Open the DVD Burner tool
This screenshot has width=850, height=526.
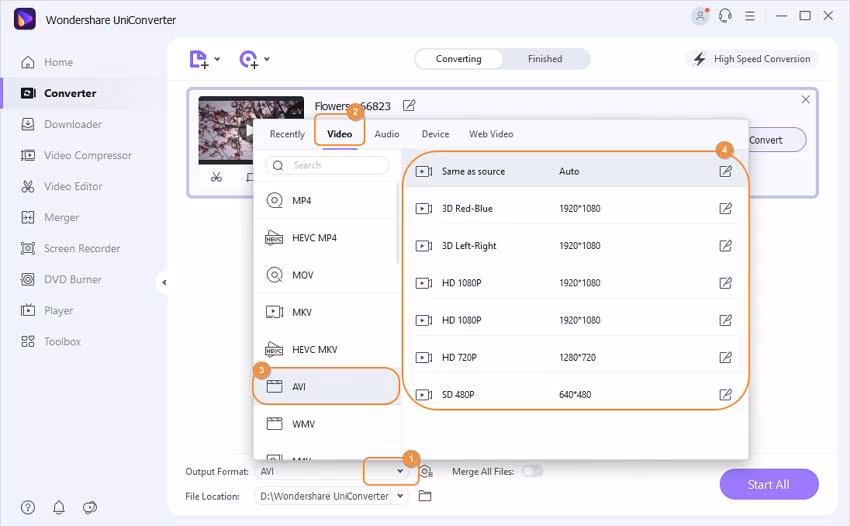tap(61, 280)
